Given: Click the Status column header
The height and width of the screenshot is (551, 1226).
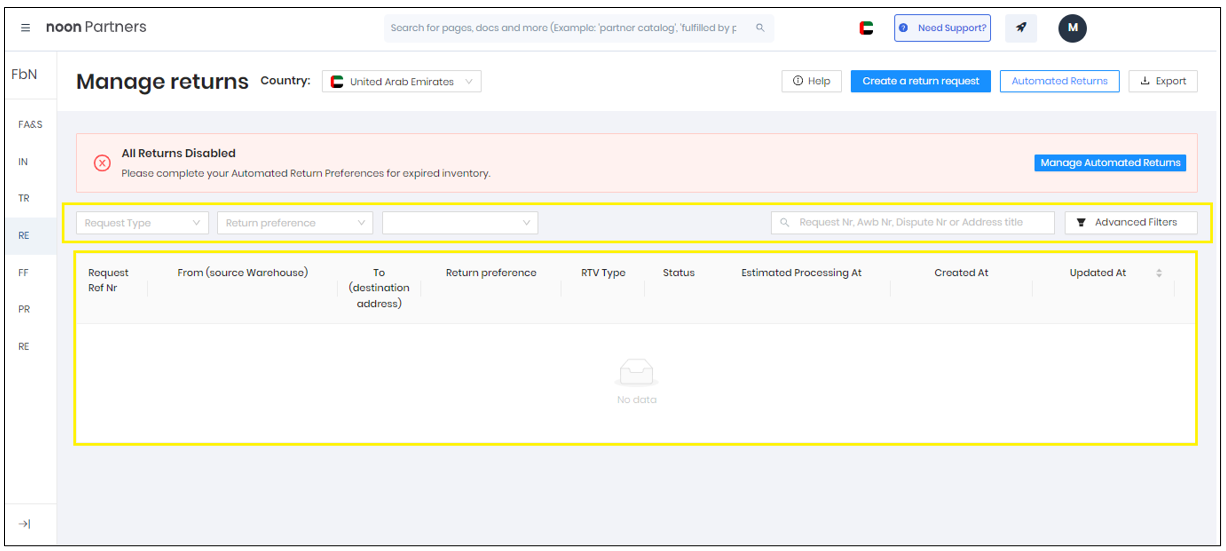Looking at the screenshot, I should 678,272.
